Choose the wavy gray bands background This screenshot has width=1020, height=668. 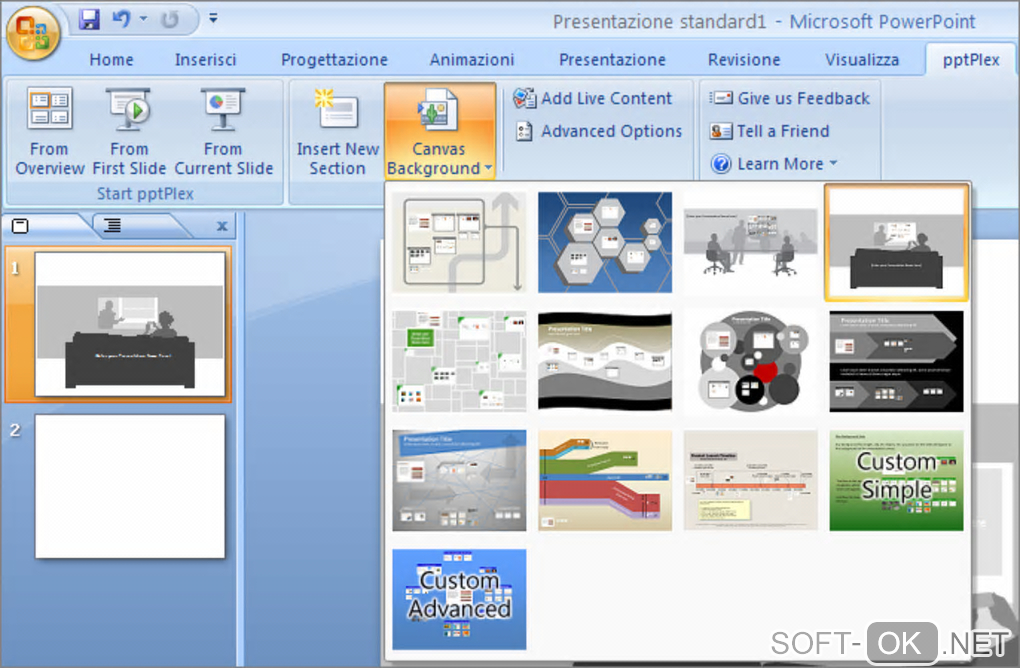click(x=605, y=361)
